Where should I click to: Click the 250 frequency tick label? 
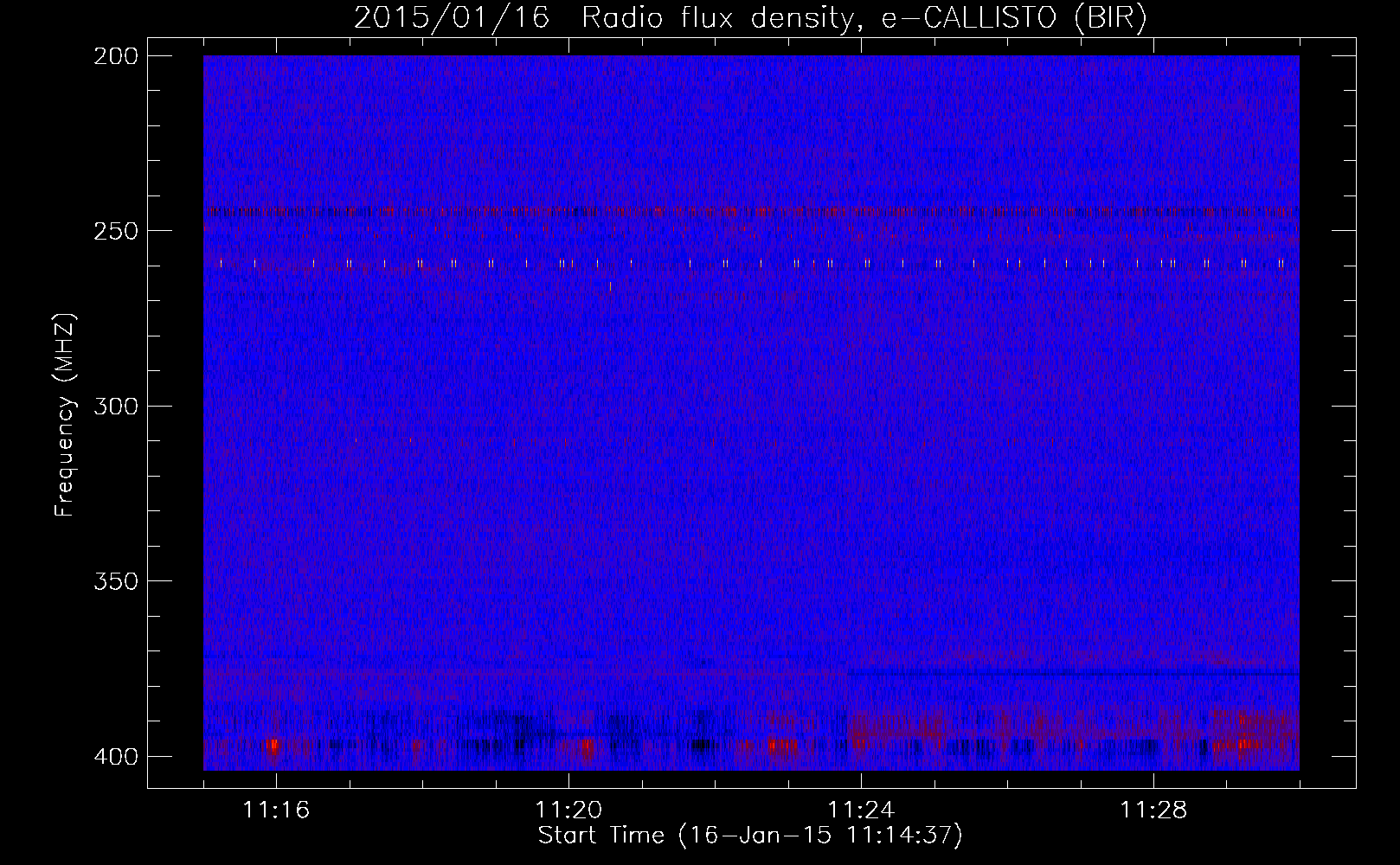pyautogui.click(x=115, y=231)
